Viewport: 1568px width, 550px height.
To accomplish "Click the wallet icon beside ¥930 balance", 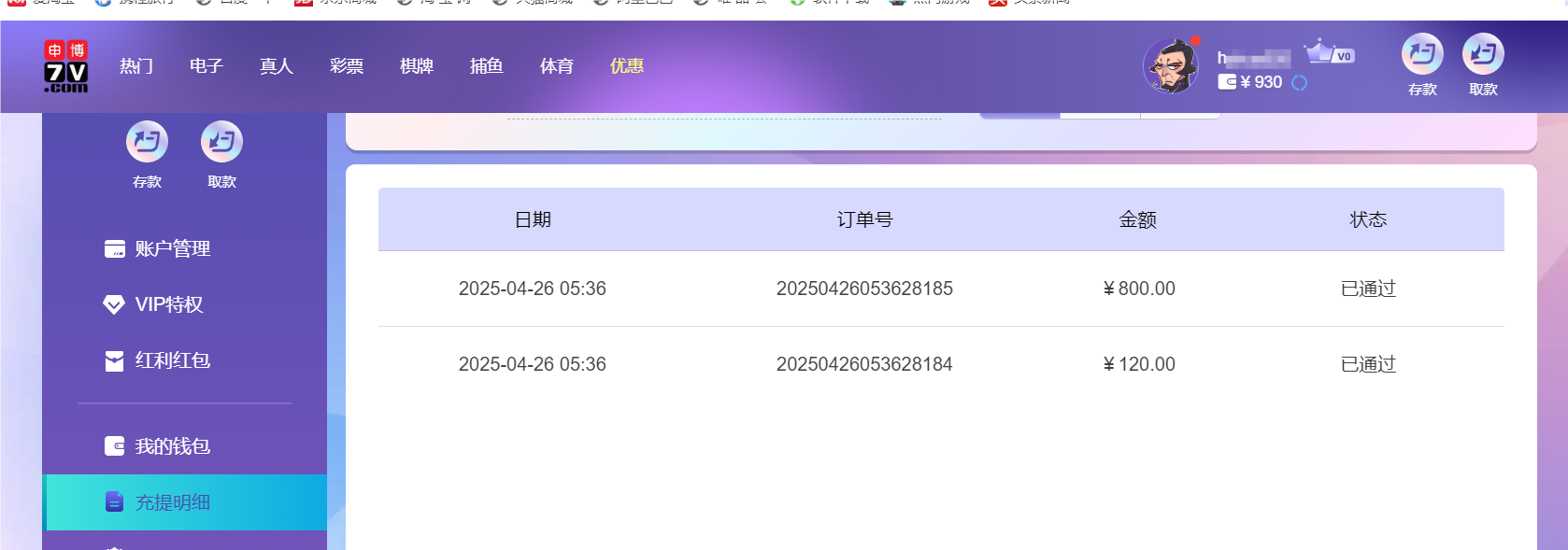I will [1227, 82].
